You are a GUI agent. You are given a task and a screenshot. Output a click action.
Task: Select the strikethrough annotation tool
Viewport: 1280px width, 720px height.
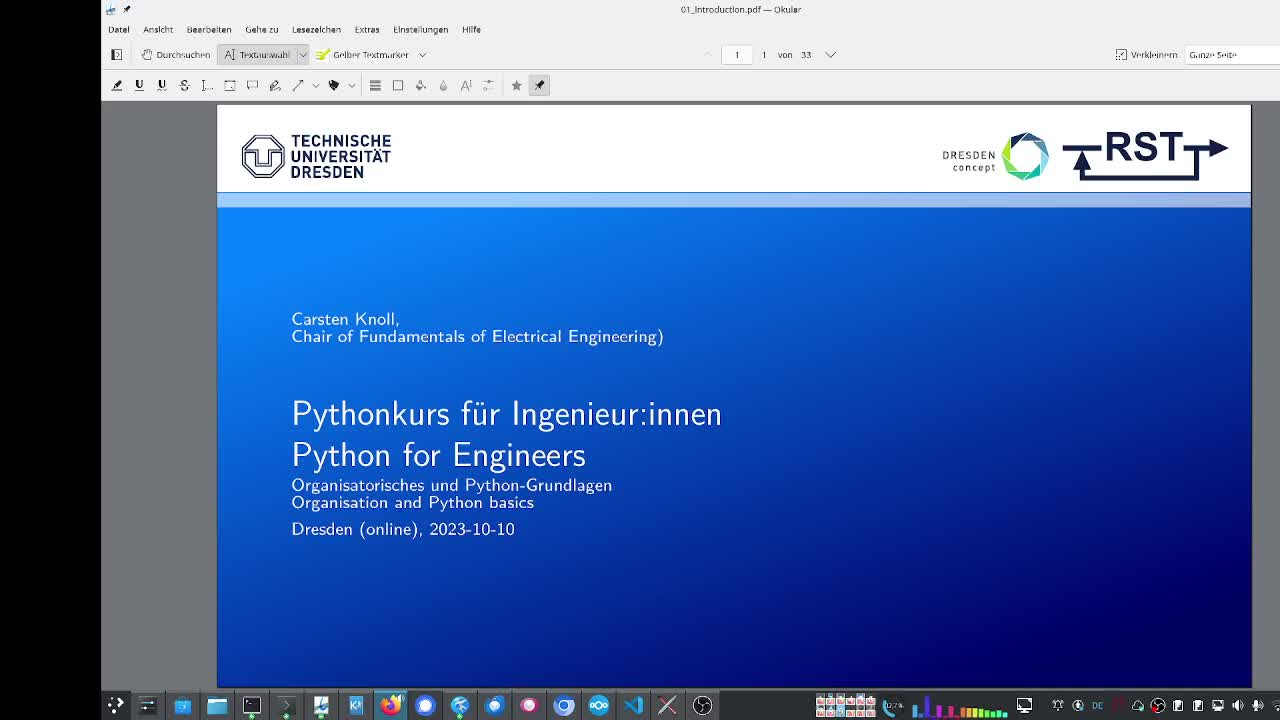pos(184,86)
